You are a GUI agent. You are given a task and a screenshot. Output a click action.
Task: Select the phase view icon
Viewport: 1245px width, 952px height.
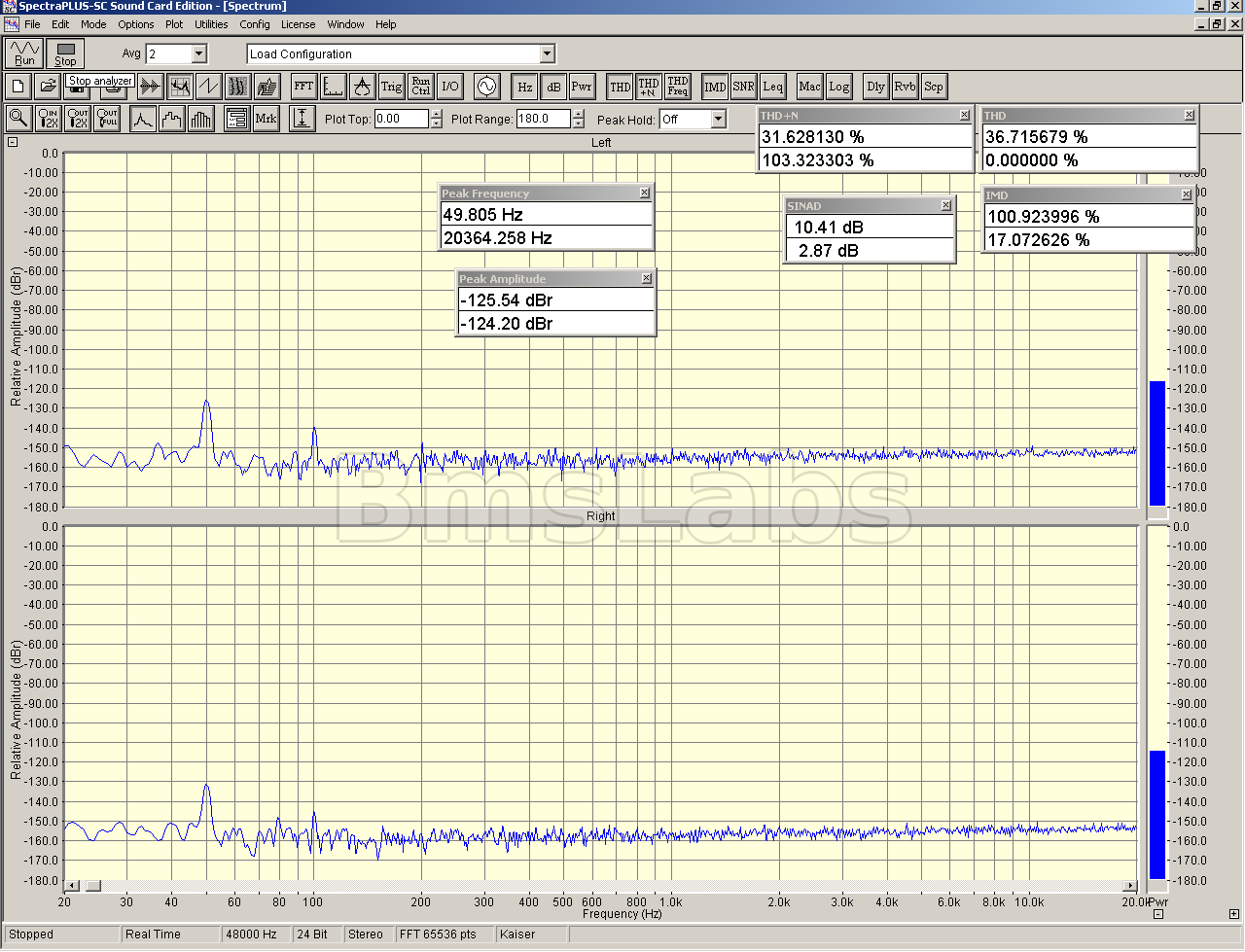(x=208, y=87)
